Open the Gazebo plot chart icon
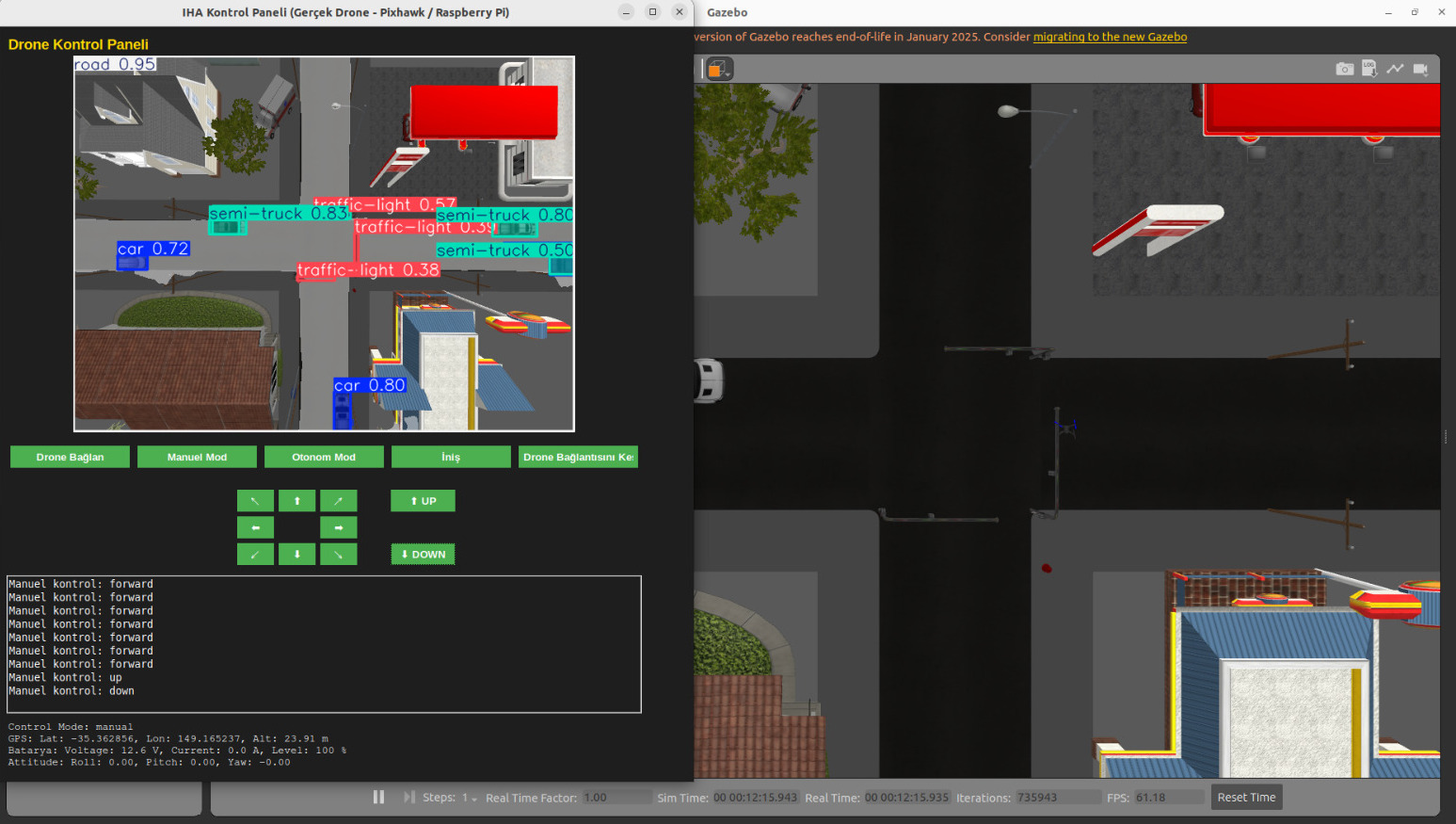 point(1395,69)
